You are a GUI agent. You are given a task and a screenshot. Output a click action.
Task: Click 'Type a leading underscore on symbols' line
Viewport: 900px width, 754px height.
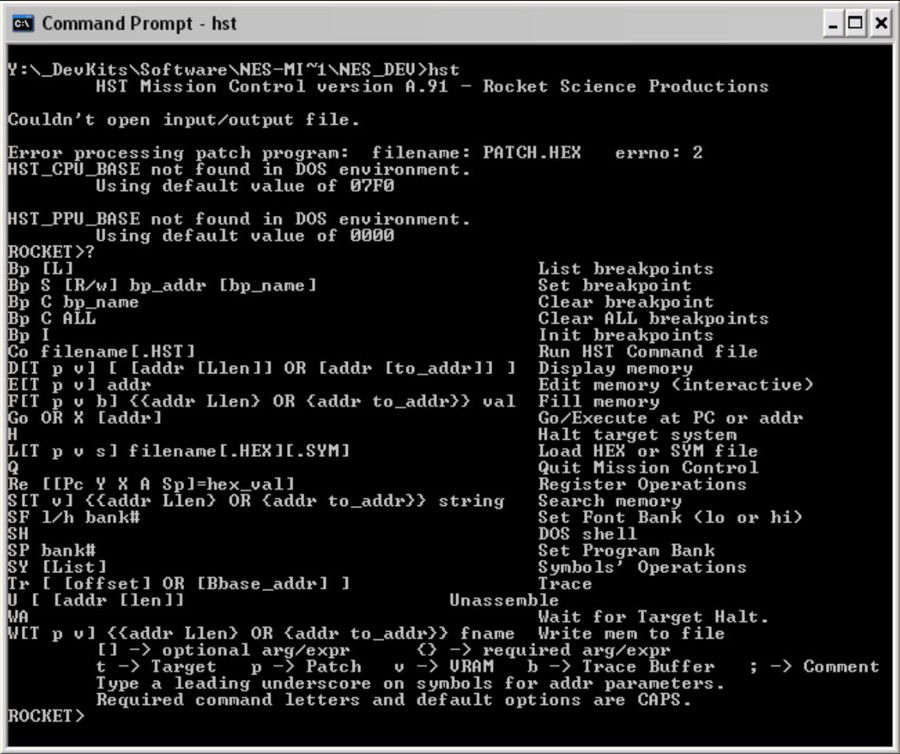tap(410, 683)
